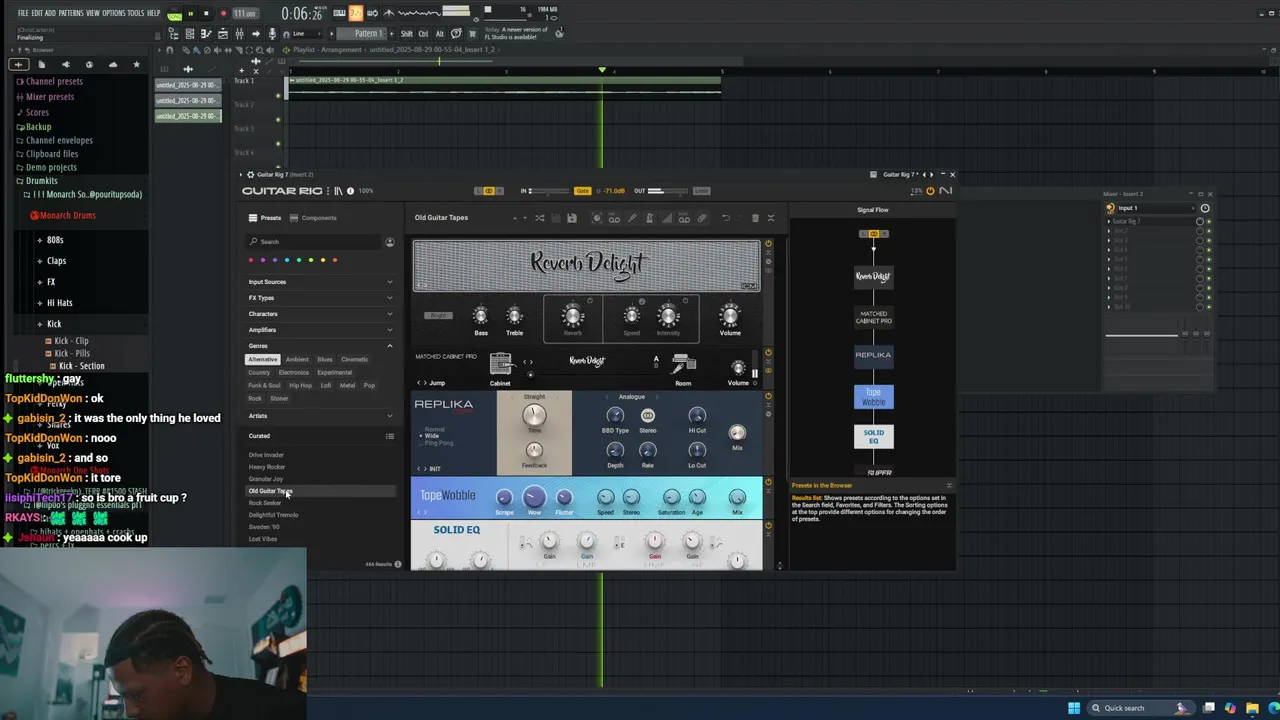The width and height of the screenshot is (1280, 720).
Task: Toggle Tape Wobble module power button
Action: tap(768, 483)
